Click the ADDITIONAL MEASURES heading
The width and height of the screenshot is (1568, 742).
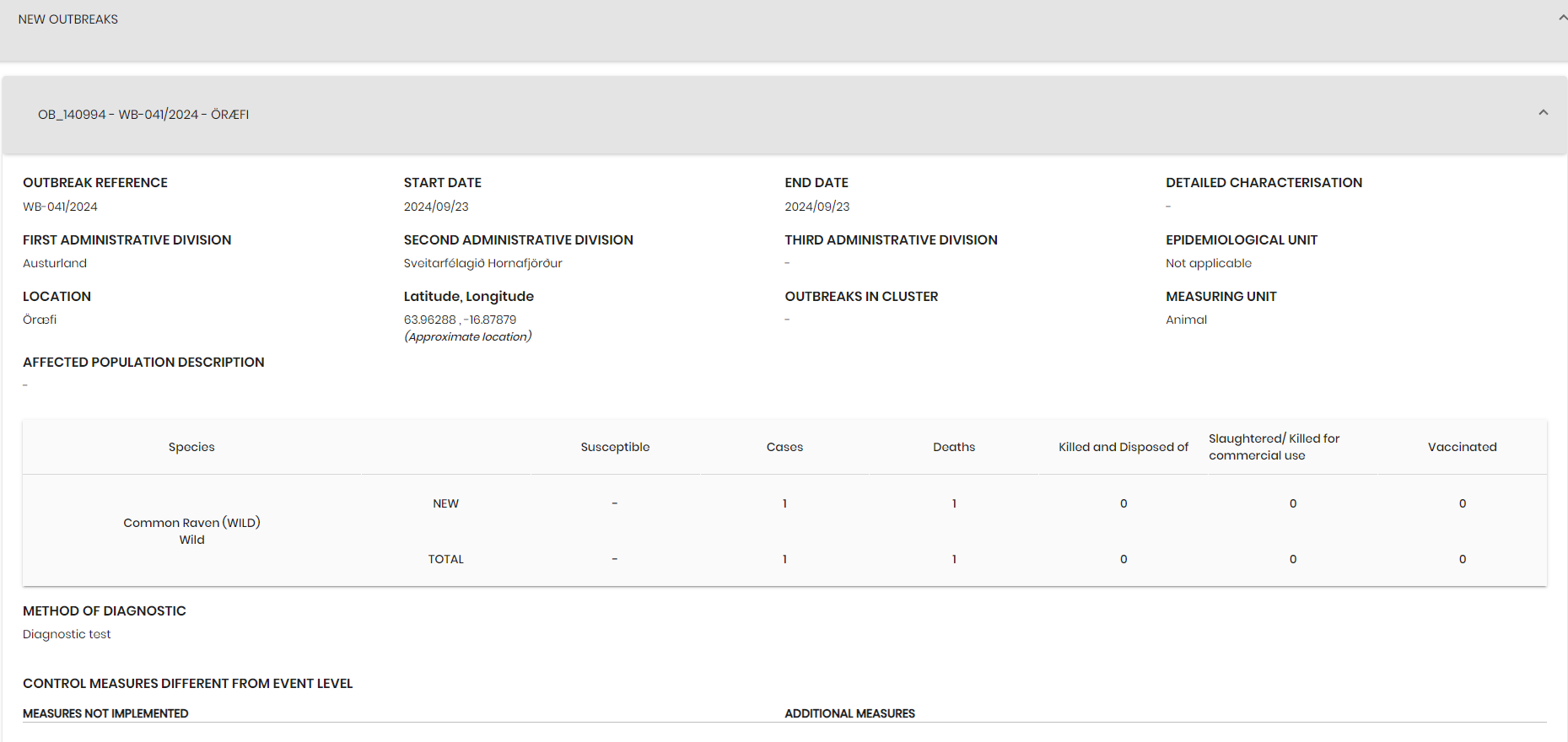(849, 713)
